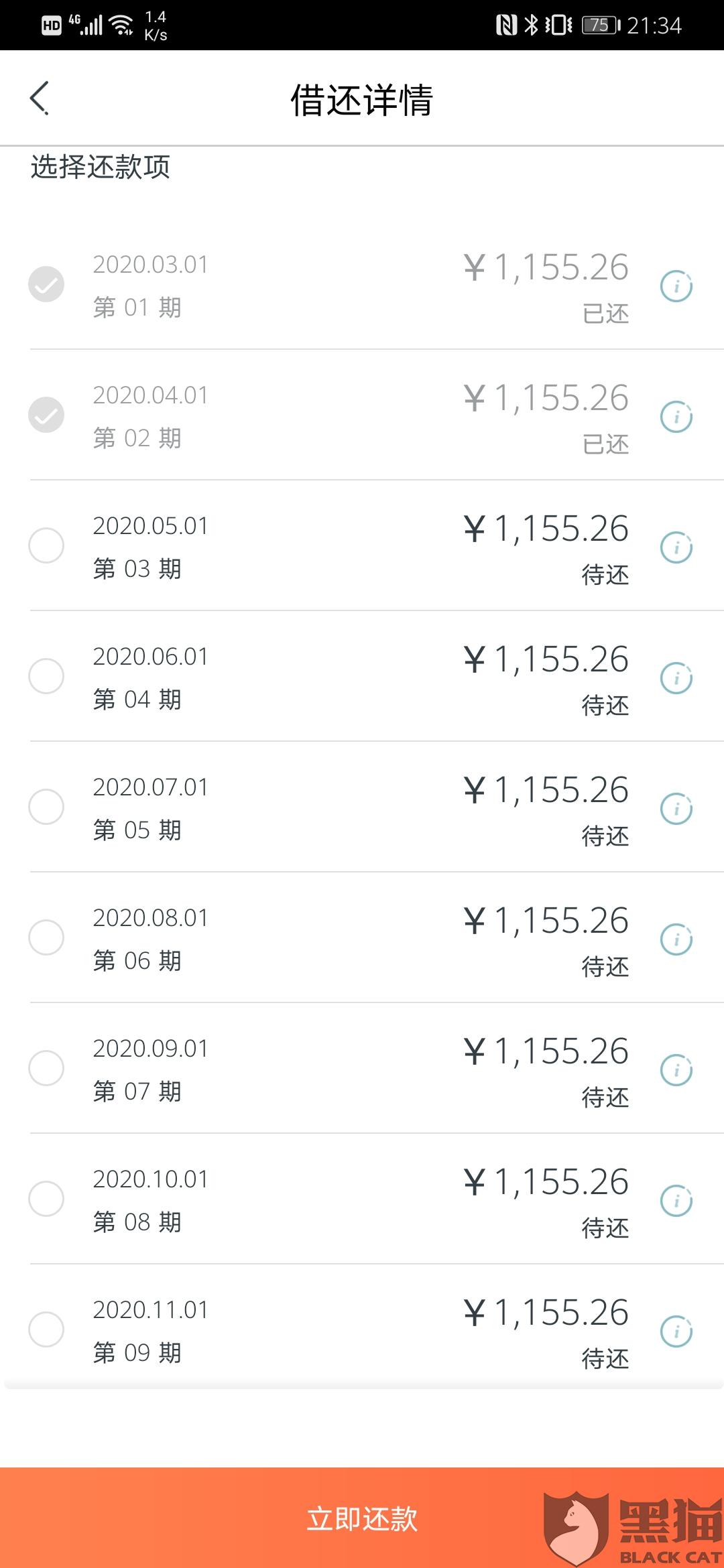The width and height of the screenshot is (724, 1568).
Task: Tap info icon for 第 09 期
Action: point(676,1331)
